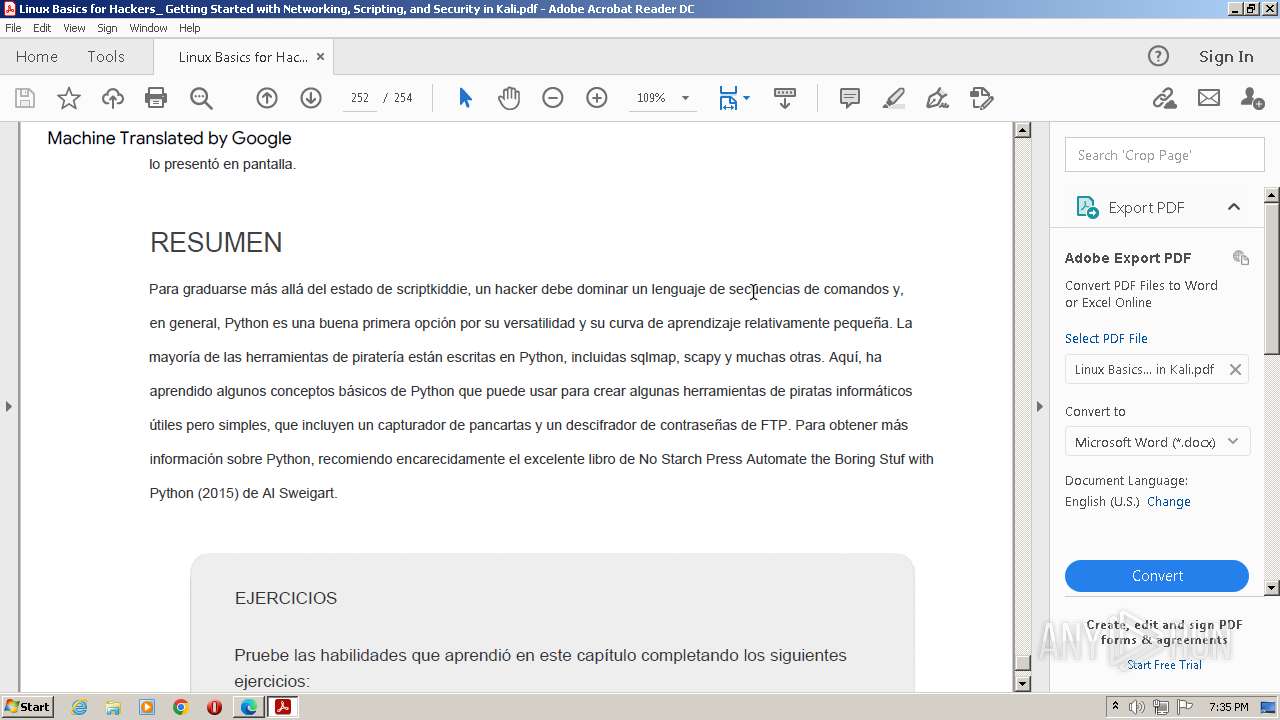The image size is (1280, 720).
Task: Select the Linux Basics document tab
Action: coord(243,57)
